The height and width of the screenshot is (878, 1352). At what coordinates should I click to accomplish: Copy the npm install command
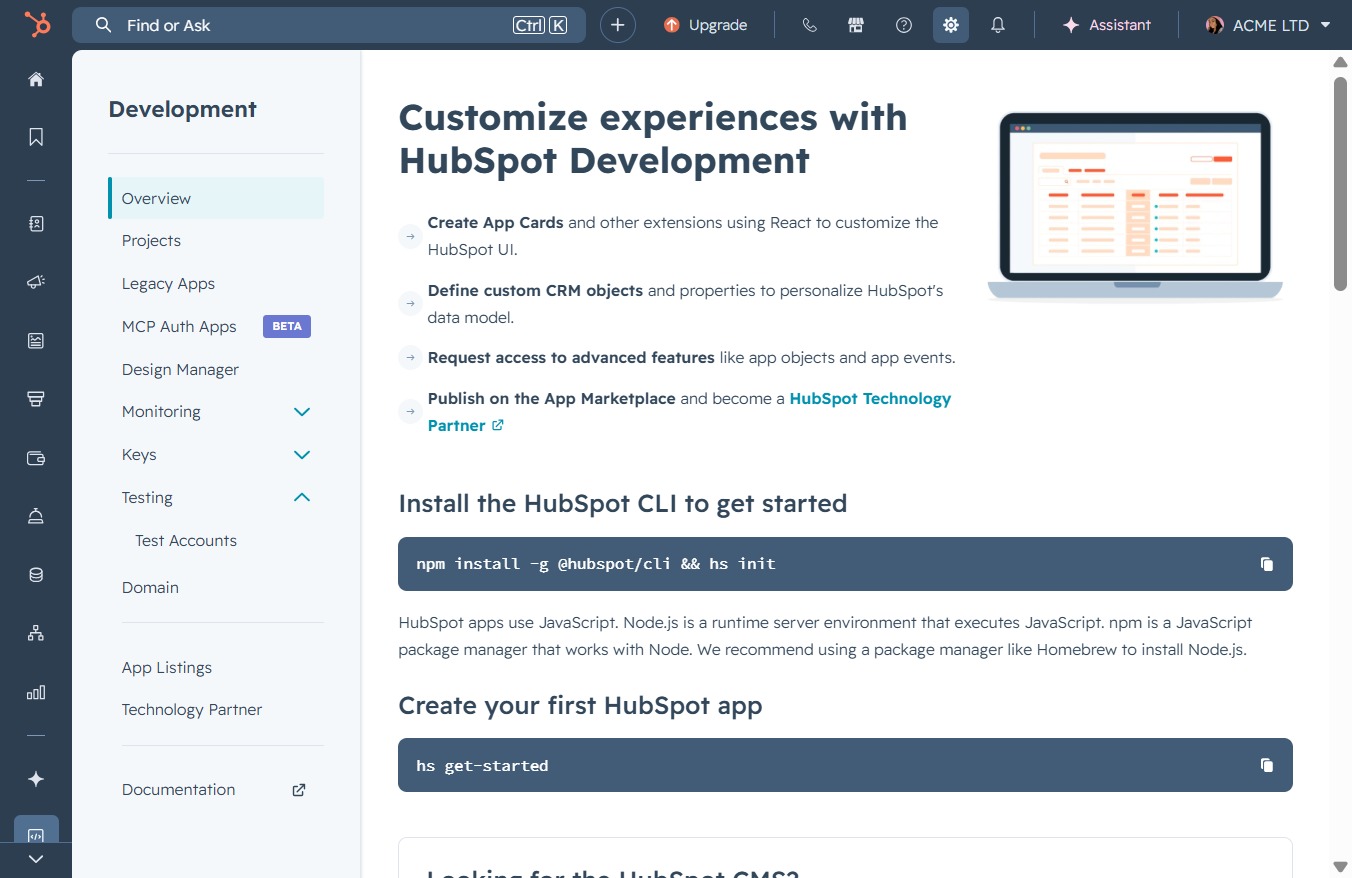[x=1267, y=564]
